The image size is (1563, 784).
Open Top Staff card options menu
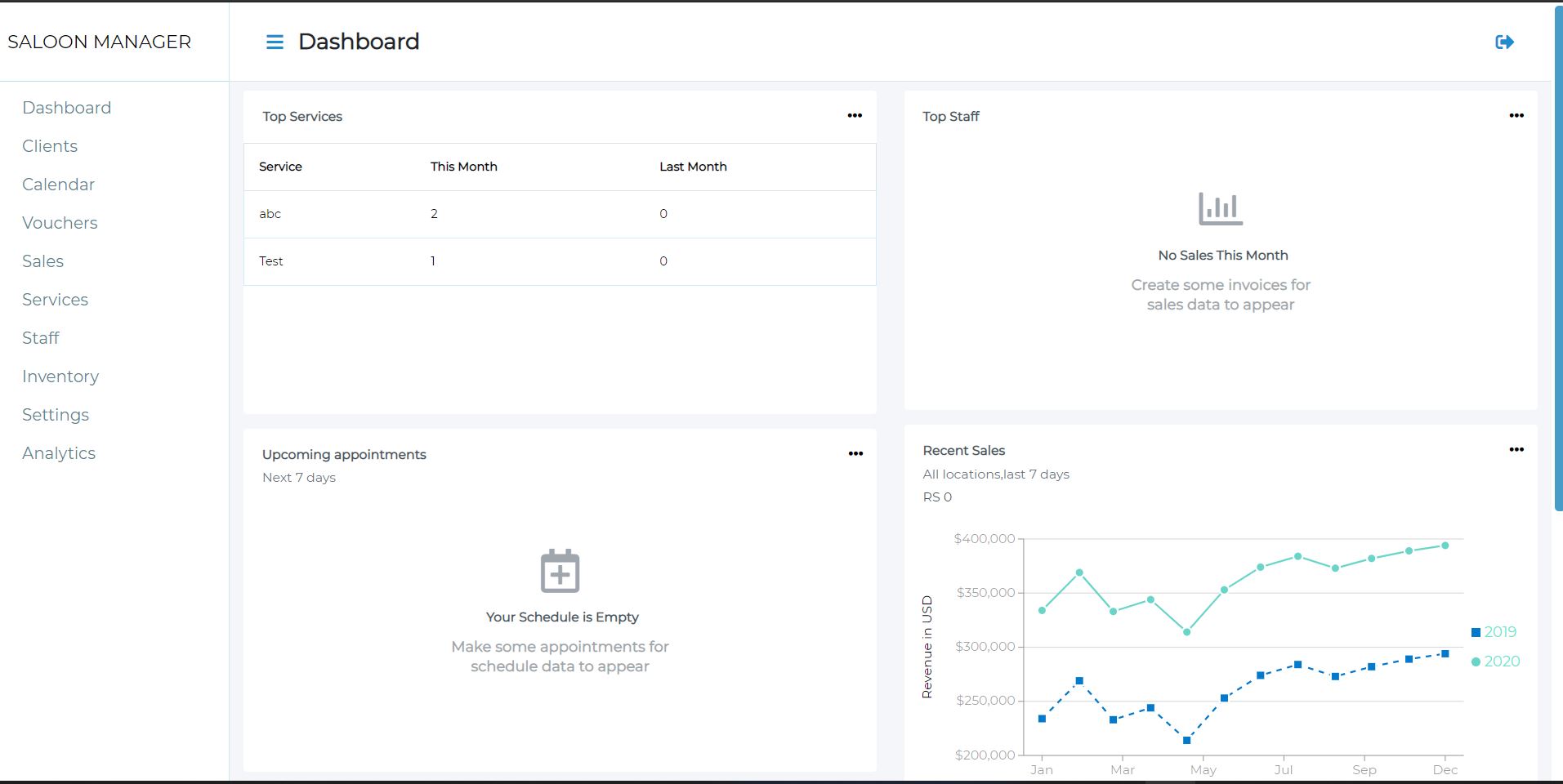pyautogui.click(x=1516, y=115)
